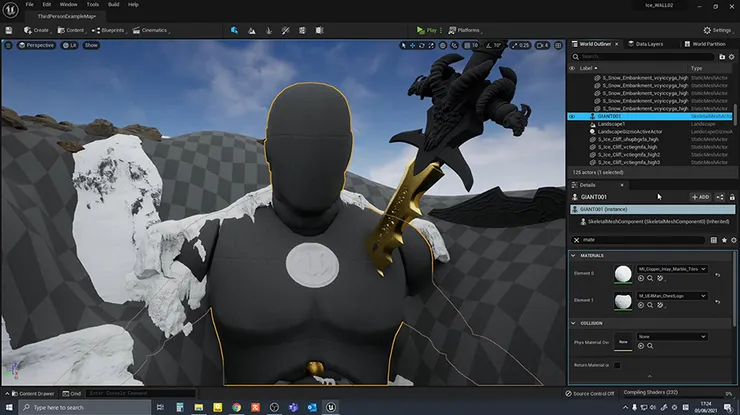Use selected asset for Element 0 material
The width and height of the screenshot is (740, 415).
[641, 279]
